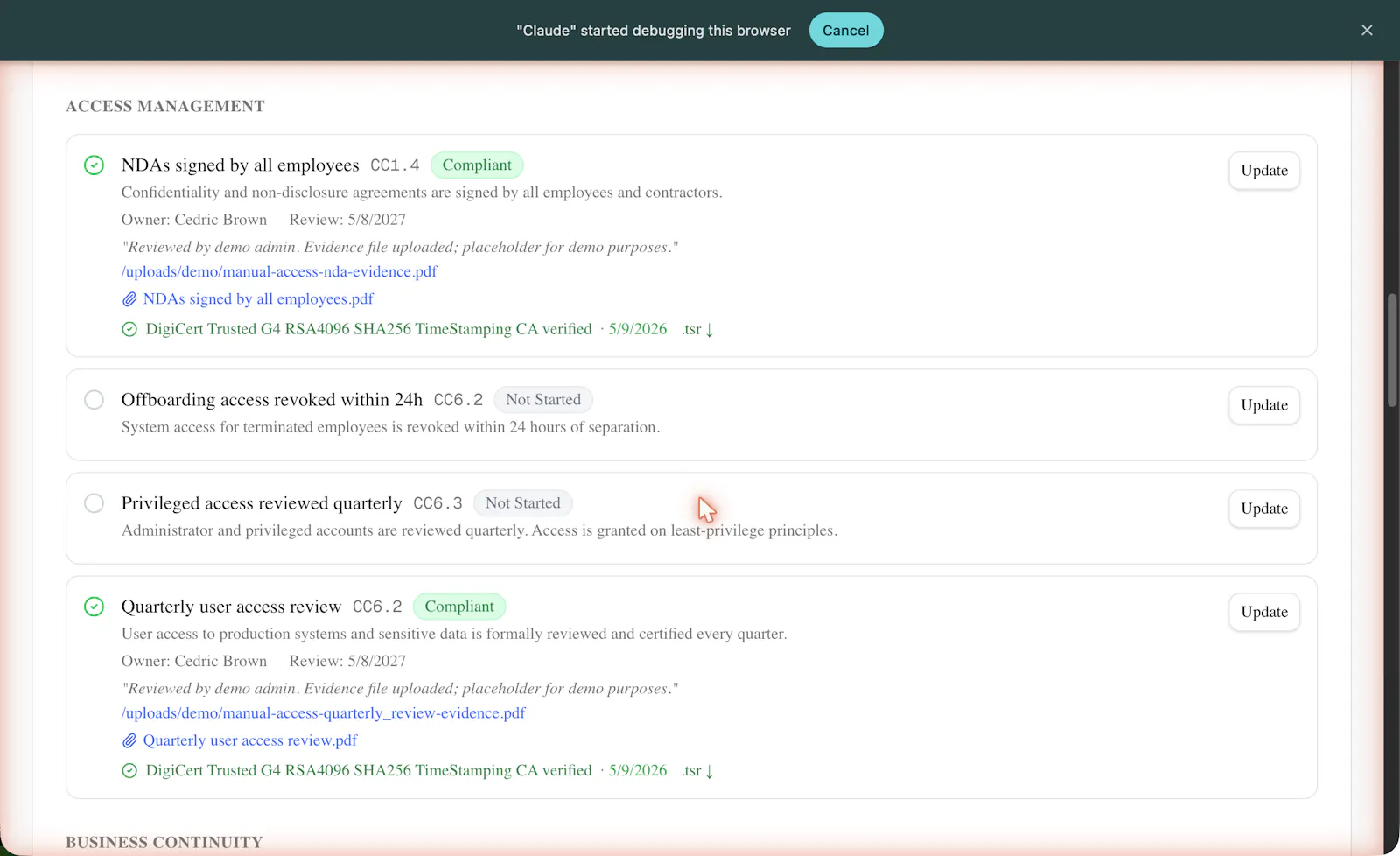Click the page vertical scrollbar thumb
This screenshot has height=856, width=1400.
(1392, 350)
